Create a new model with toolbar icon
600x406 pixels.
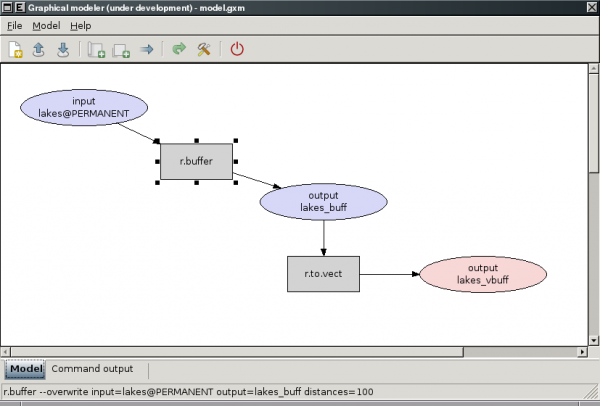coord(15,48)
